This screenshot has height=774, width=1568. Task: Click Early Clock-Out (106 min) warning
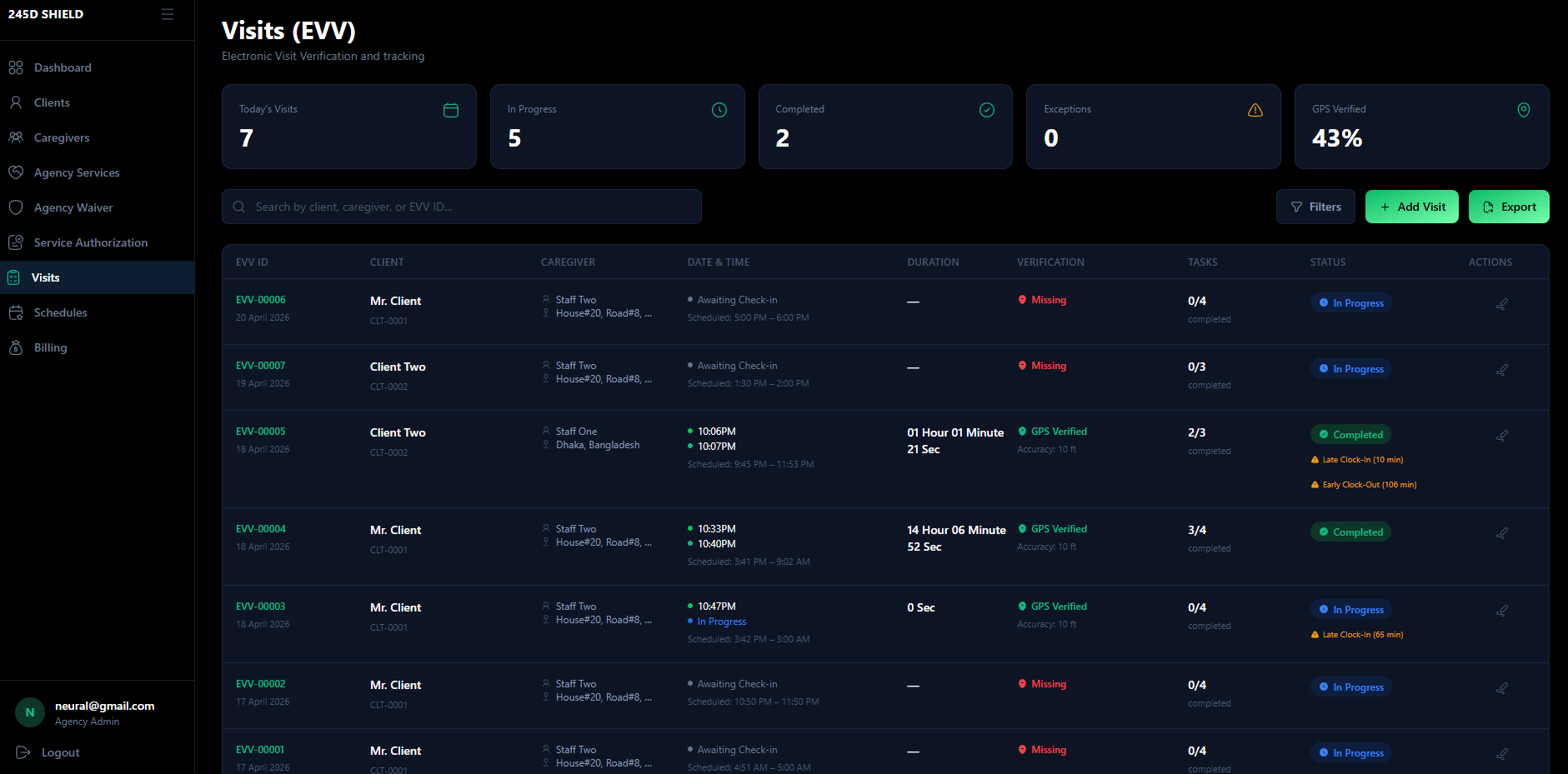[x=1364, y=485]
